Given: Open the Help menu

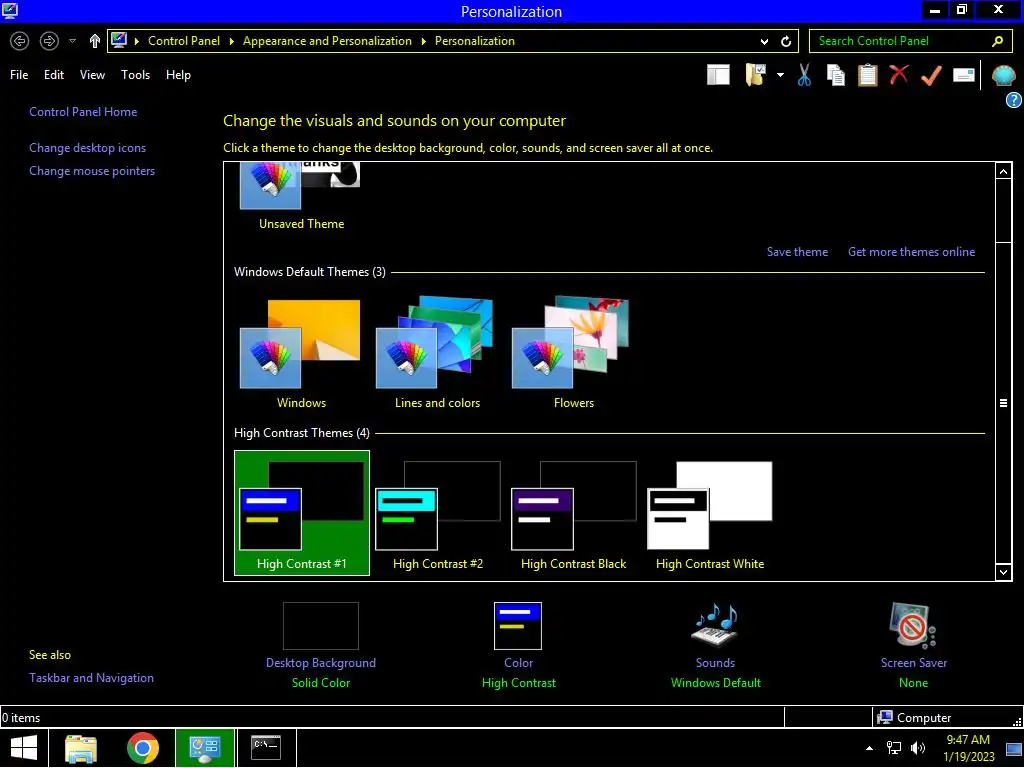Looking at the screenshot, I should (x=178, y=75).
